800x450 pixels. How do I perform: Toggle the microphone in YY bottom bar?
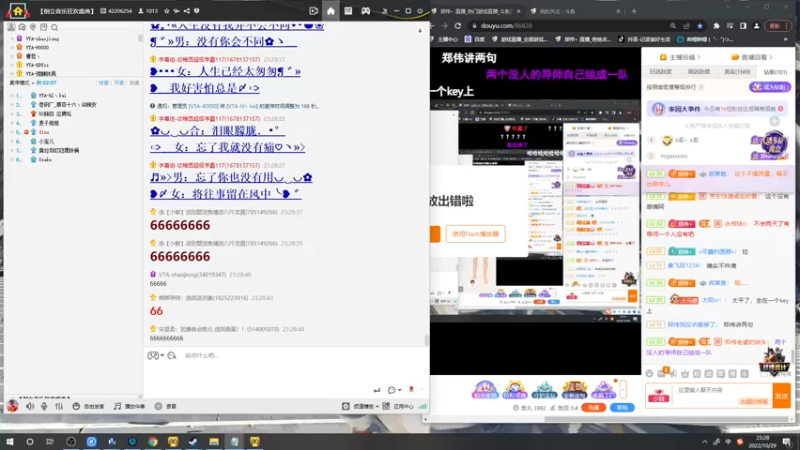44,406
